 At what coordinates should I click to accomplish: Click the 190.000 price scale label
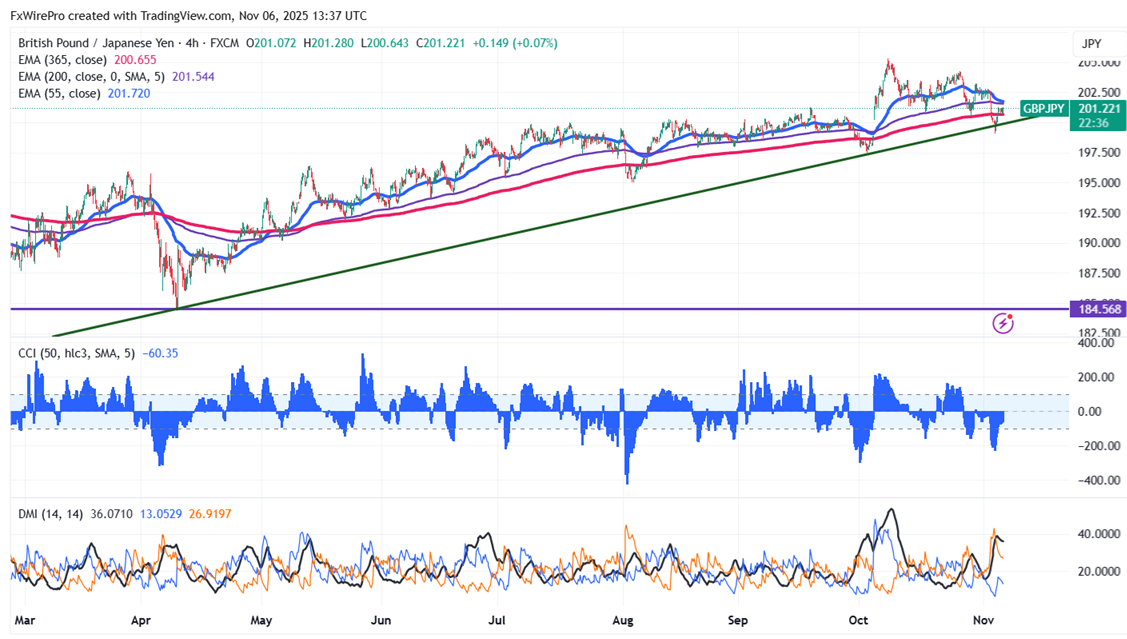point(1099,243)
